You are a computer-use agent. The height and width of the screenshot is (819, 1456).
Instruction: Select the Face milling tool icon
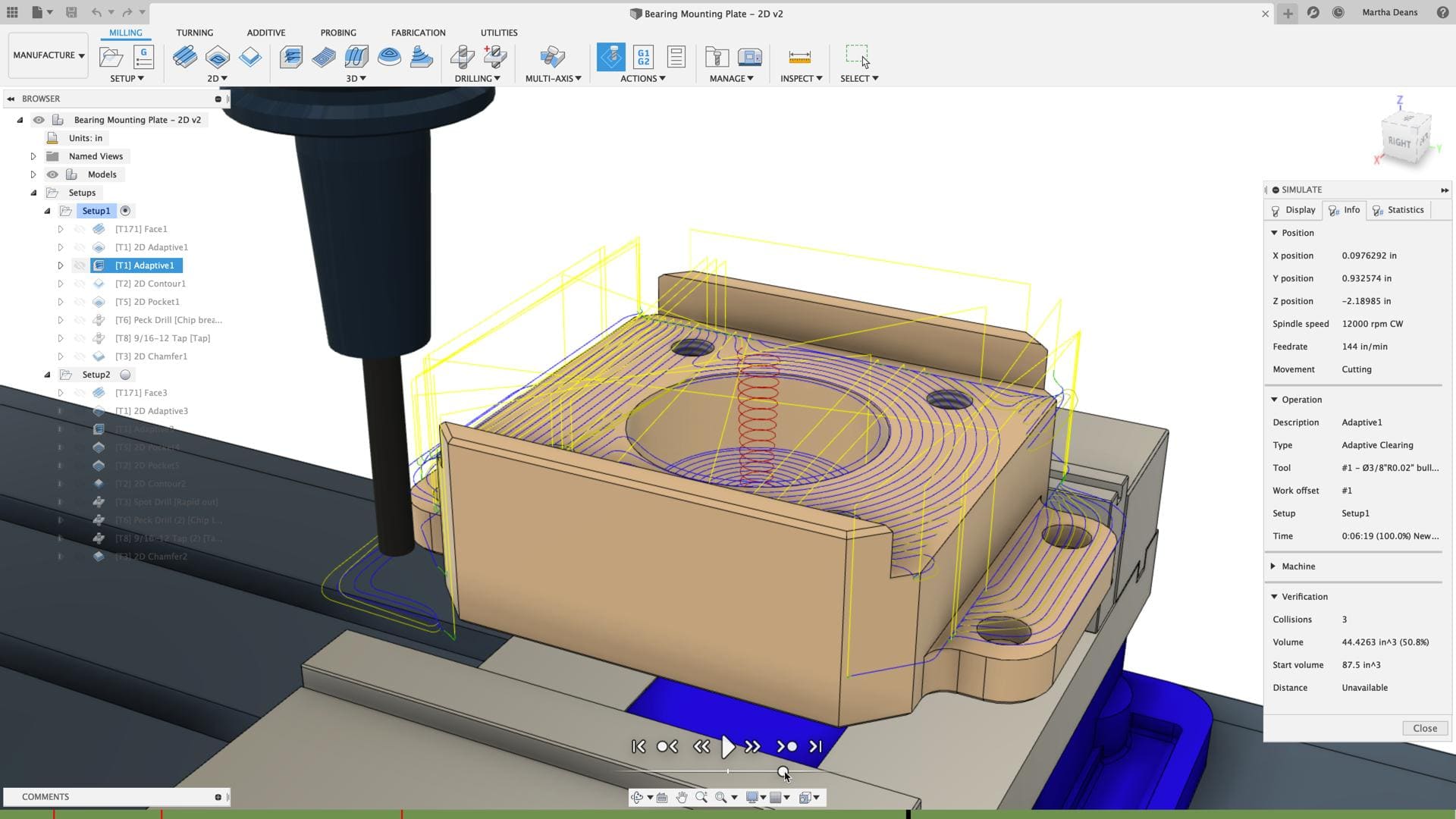point(185,58)
